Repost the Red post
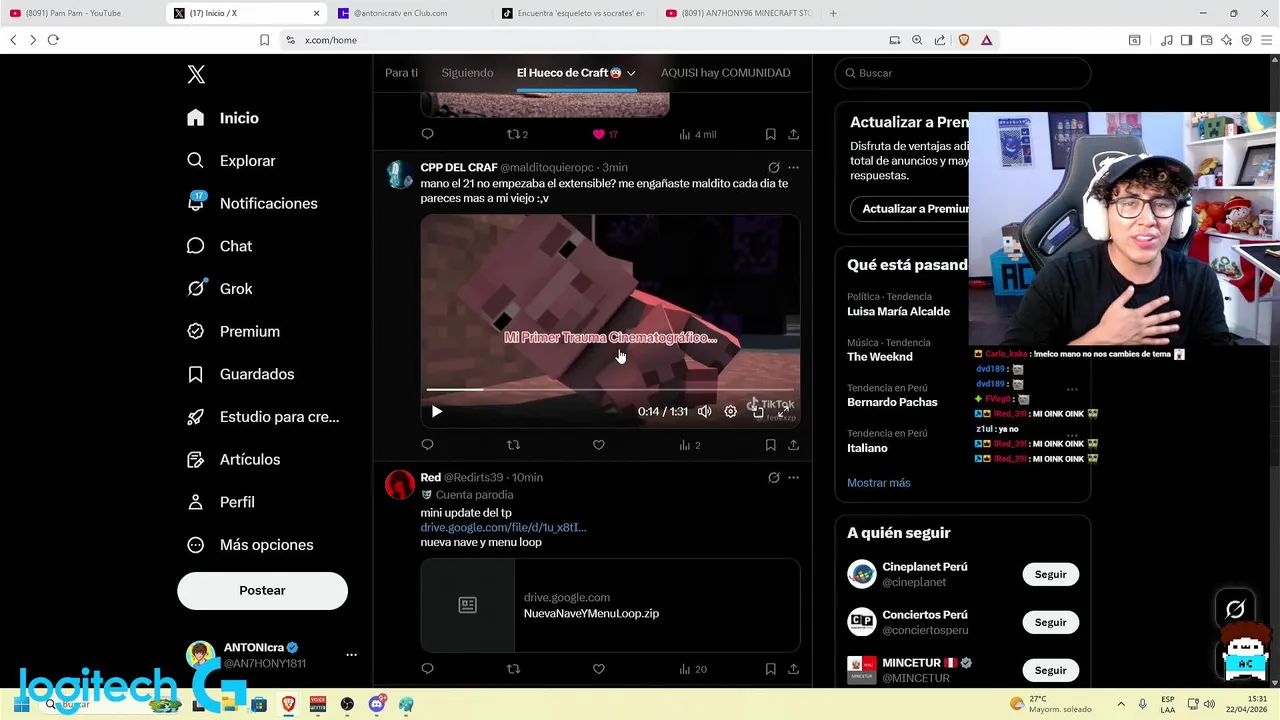The image size is (1280, 720). (513, 669)
